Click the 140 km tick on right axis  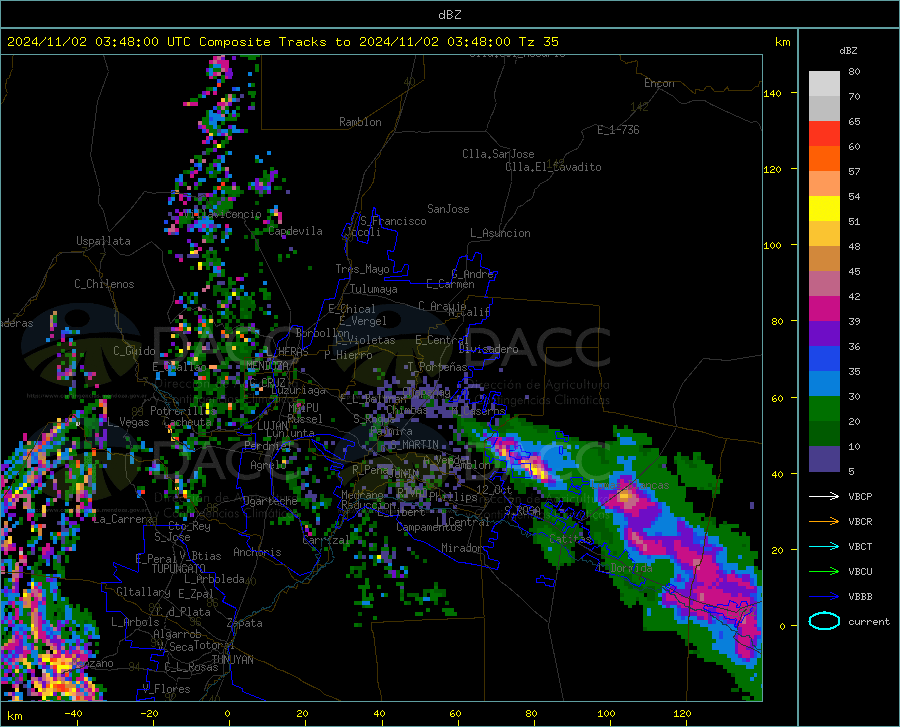[772, 93]
